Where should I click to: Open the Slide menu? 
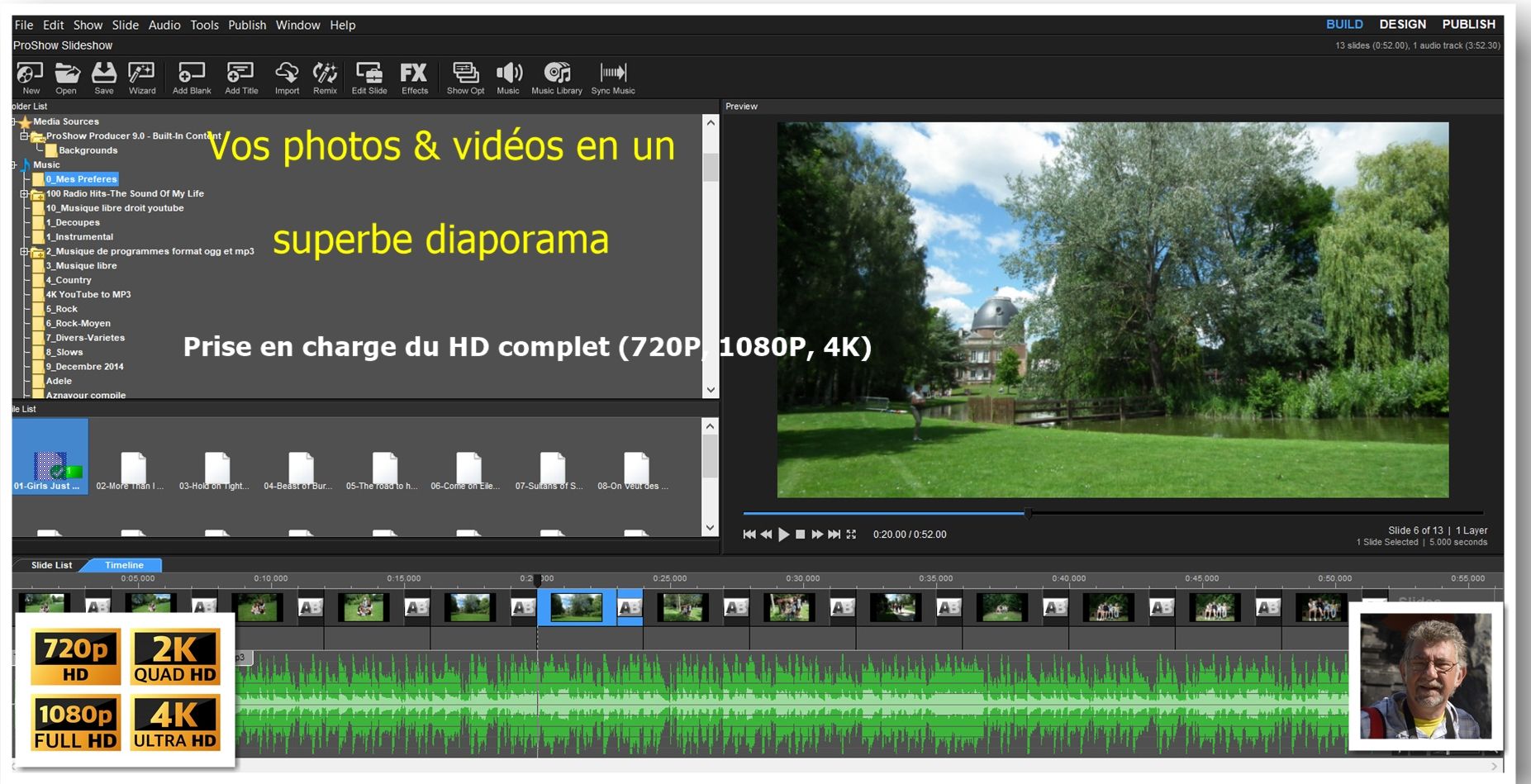126,25
